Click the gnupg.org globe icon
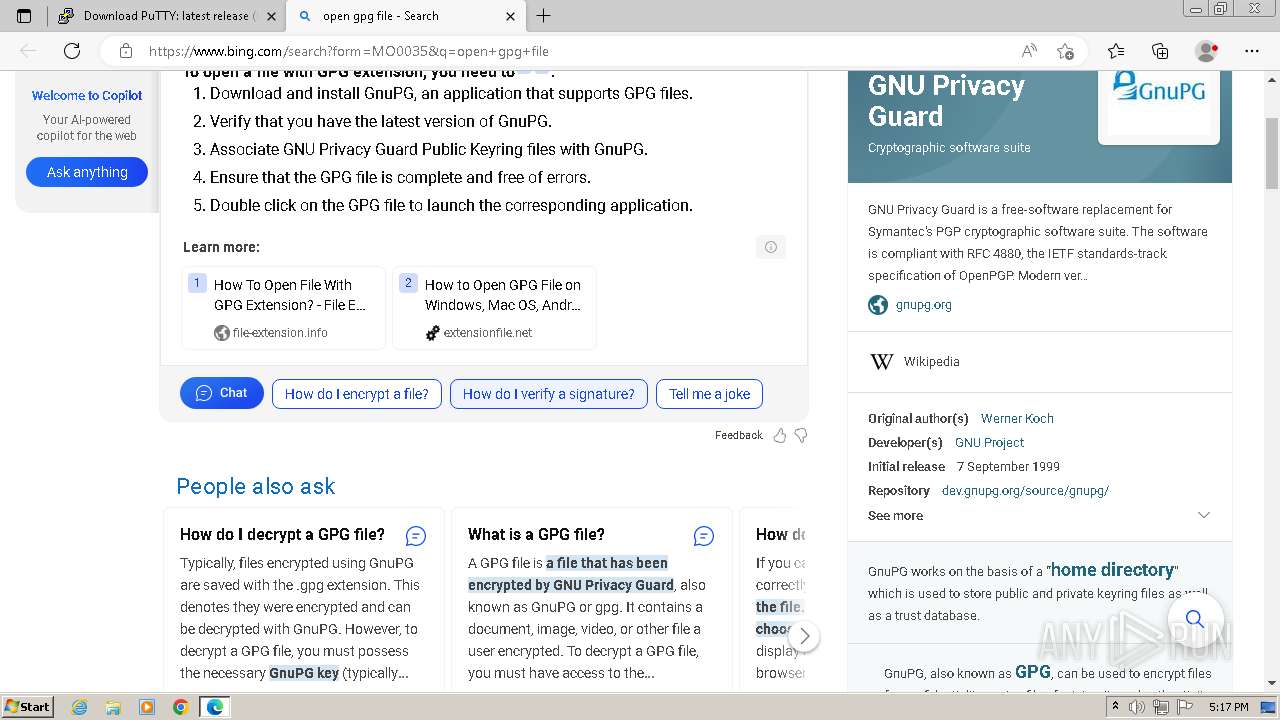The height and width of the screenshot is (720, 1280). tap(878, 305)
